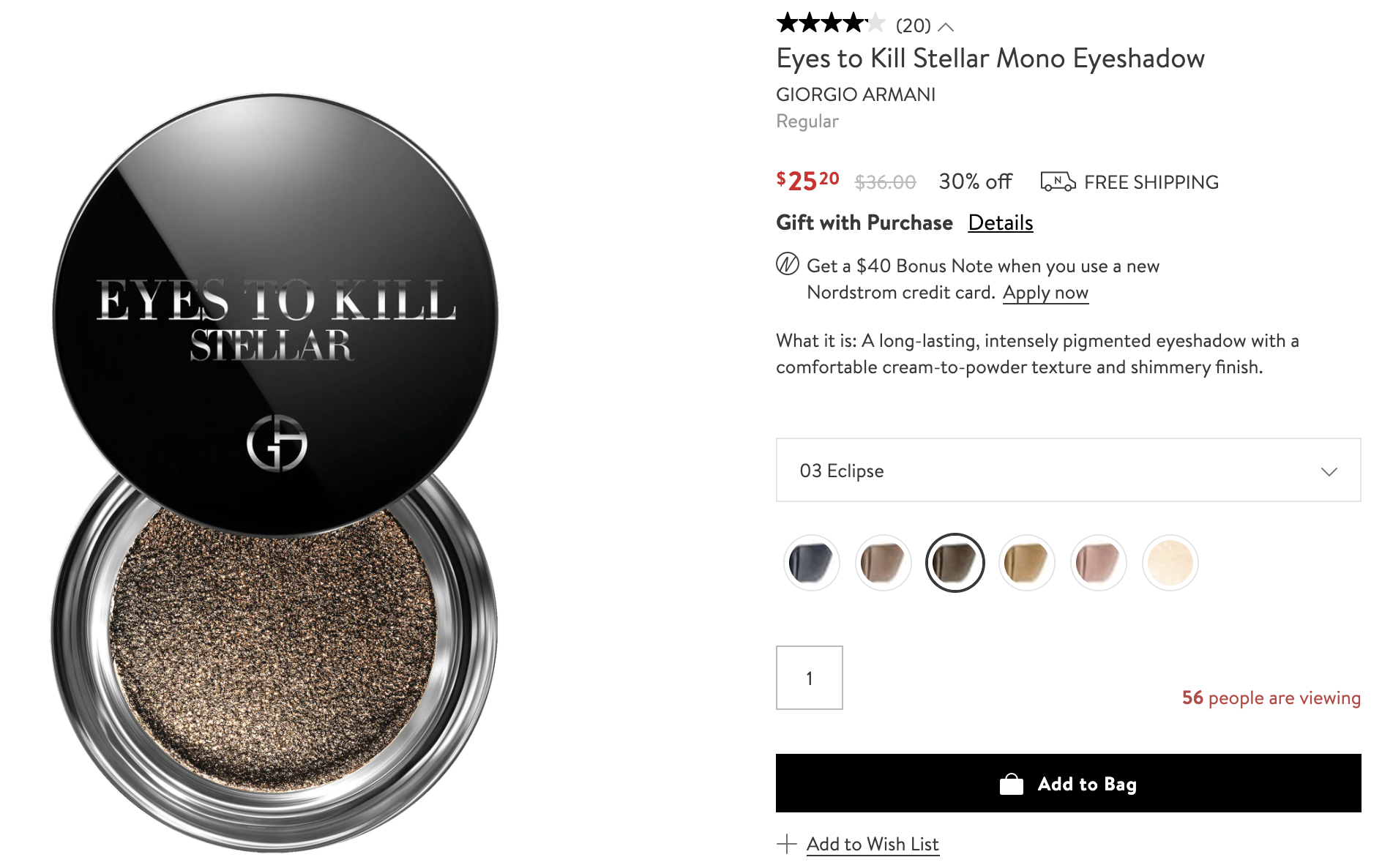Open Gift with Purchase Details link

1001,222
